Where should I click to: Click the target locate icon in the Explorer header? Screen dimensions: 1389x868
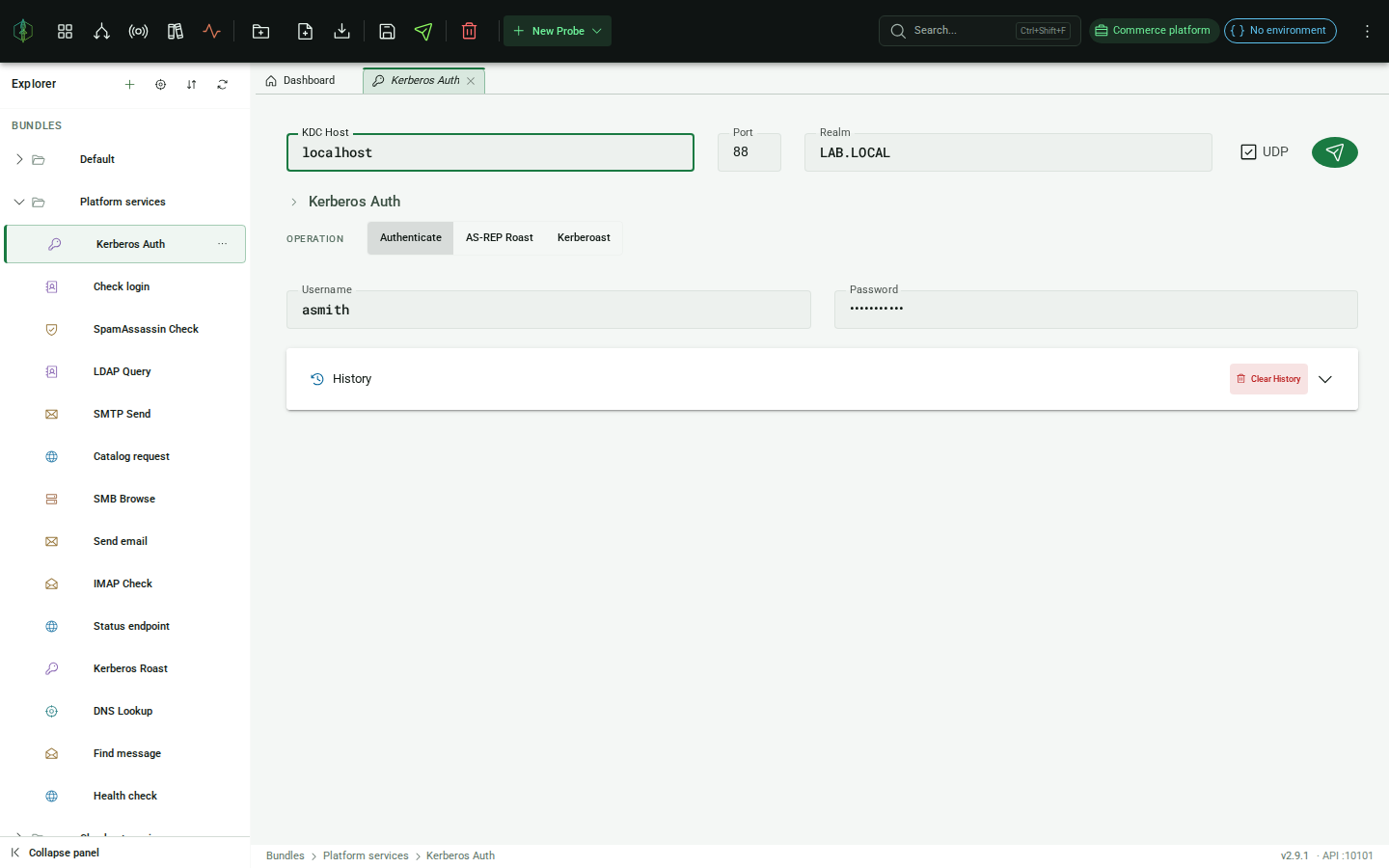(x=160, y=84)
